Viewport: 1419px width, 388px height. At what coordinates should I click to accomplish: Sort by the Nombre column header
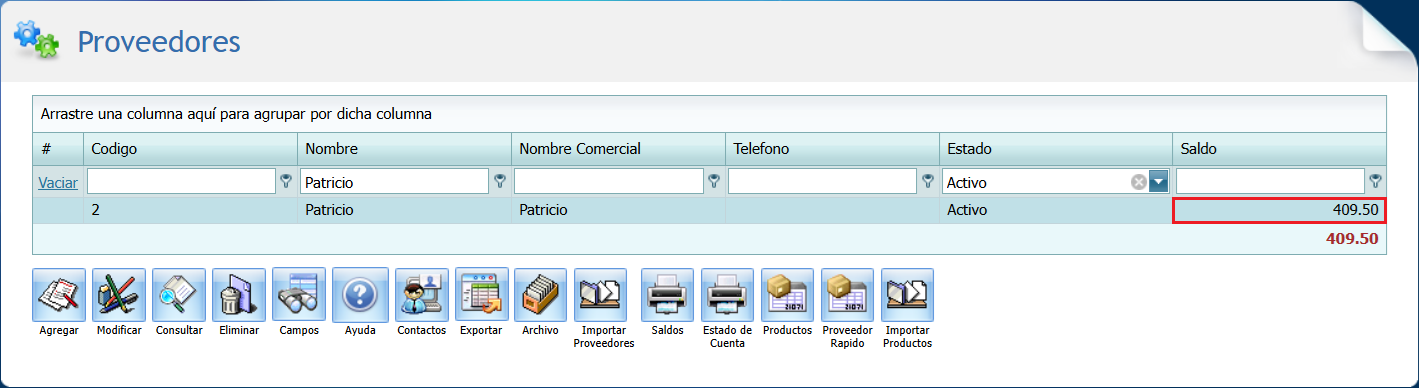404,149
